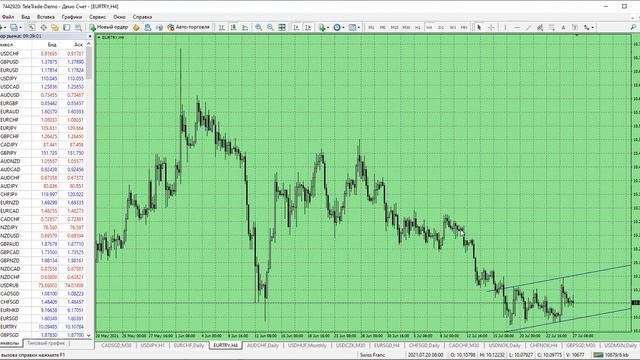The image size is (640, 360).
Task: Select the EURUSD row in Market Watch
Action: (x=43, y=70)
